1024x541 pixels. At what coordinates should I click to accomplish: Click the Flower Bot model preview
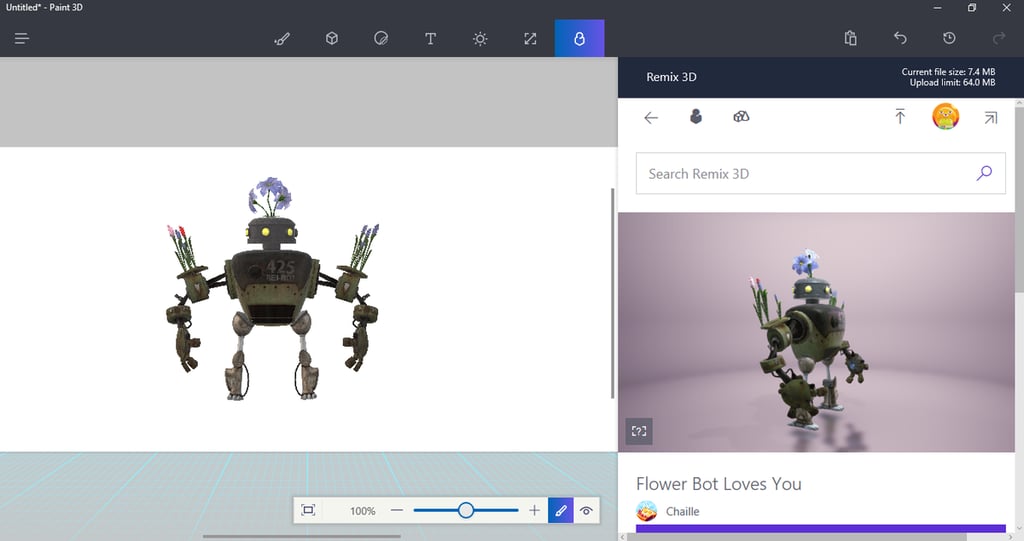tap(816, 332)
